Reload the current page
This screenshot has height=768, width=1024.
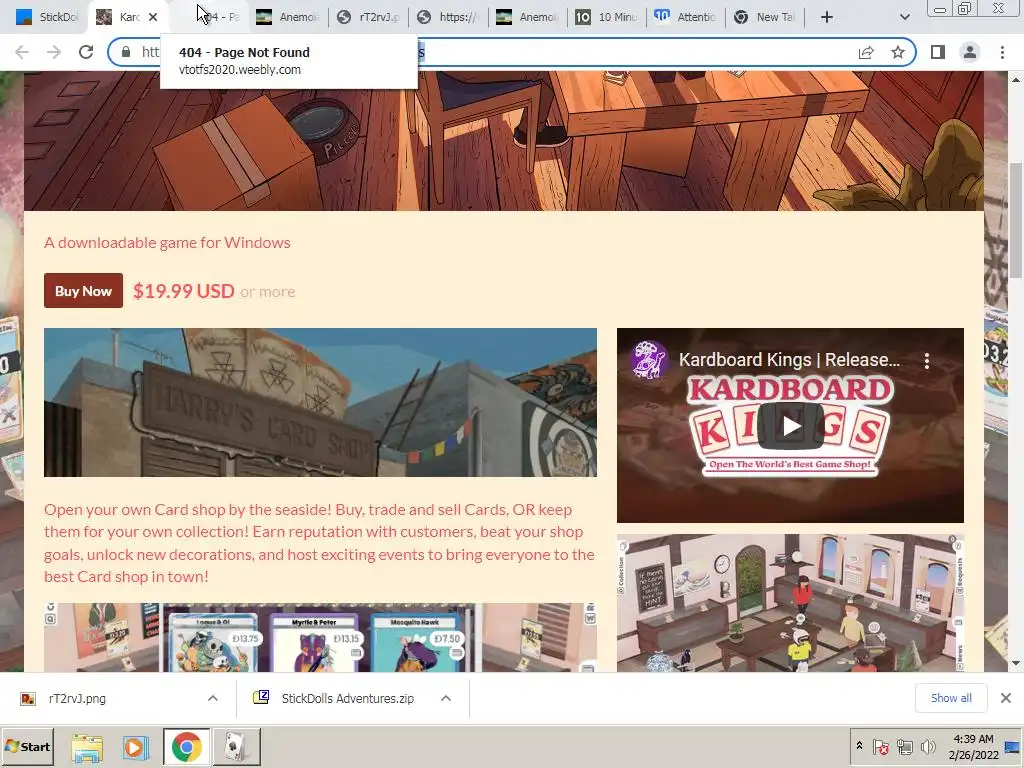click(x=86, y=52)
